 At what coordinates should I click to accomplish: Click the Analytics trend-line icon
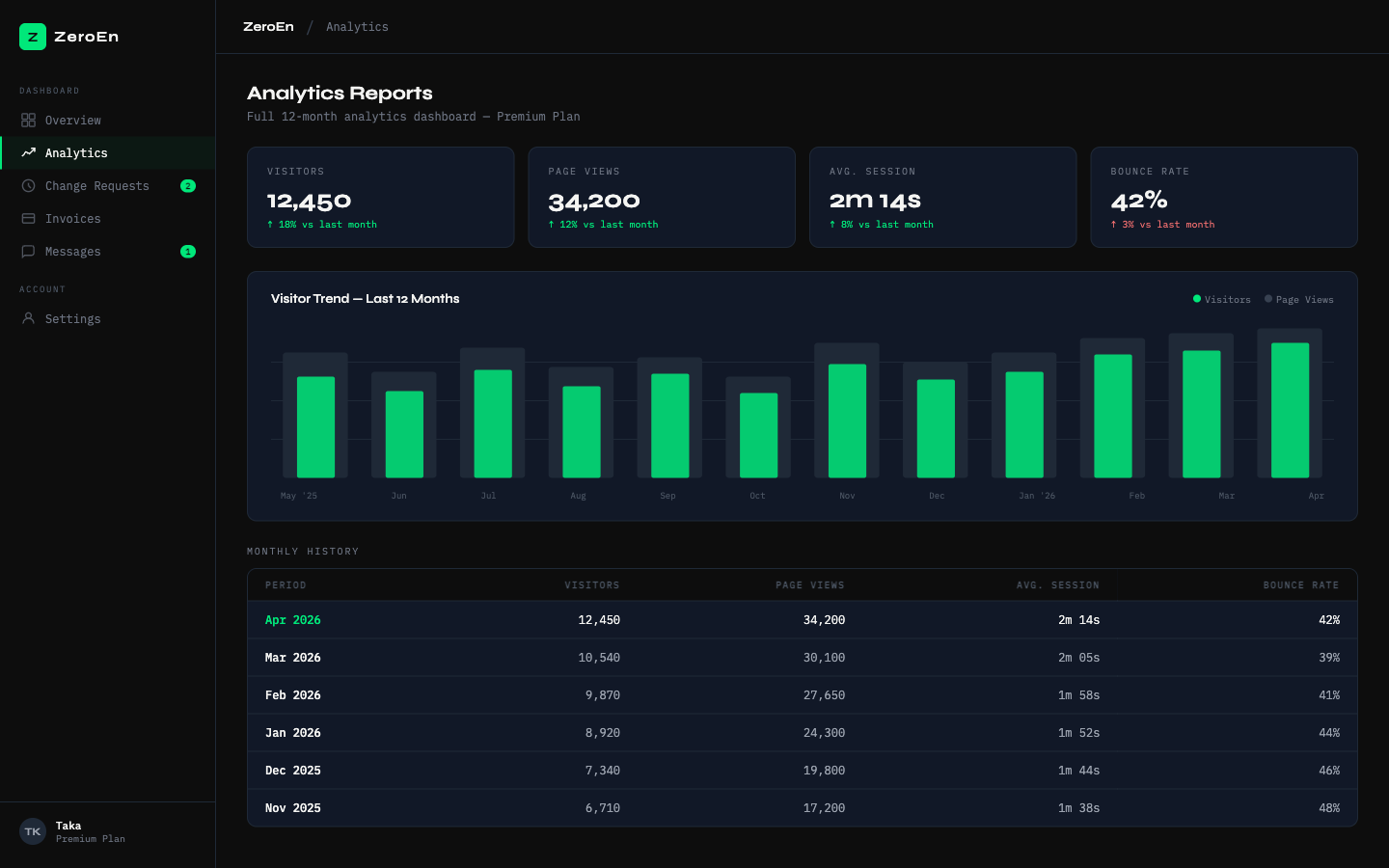[29, 152]
